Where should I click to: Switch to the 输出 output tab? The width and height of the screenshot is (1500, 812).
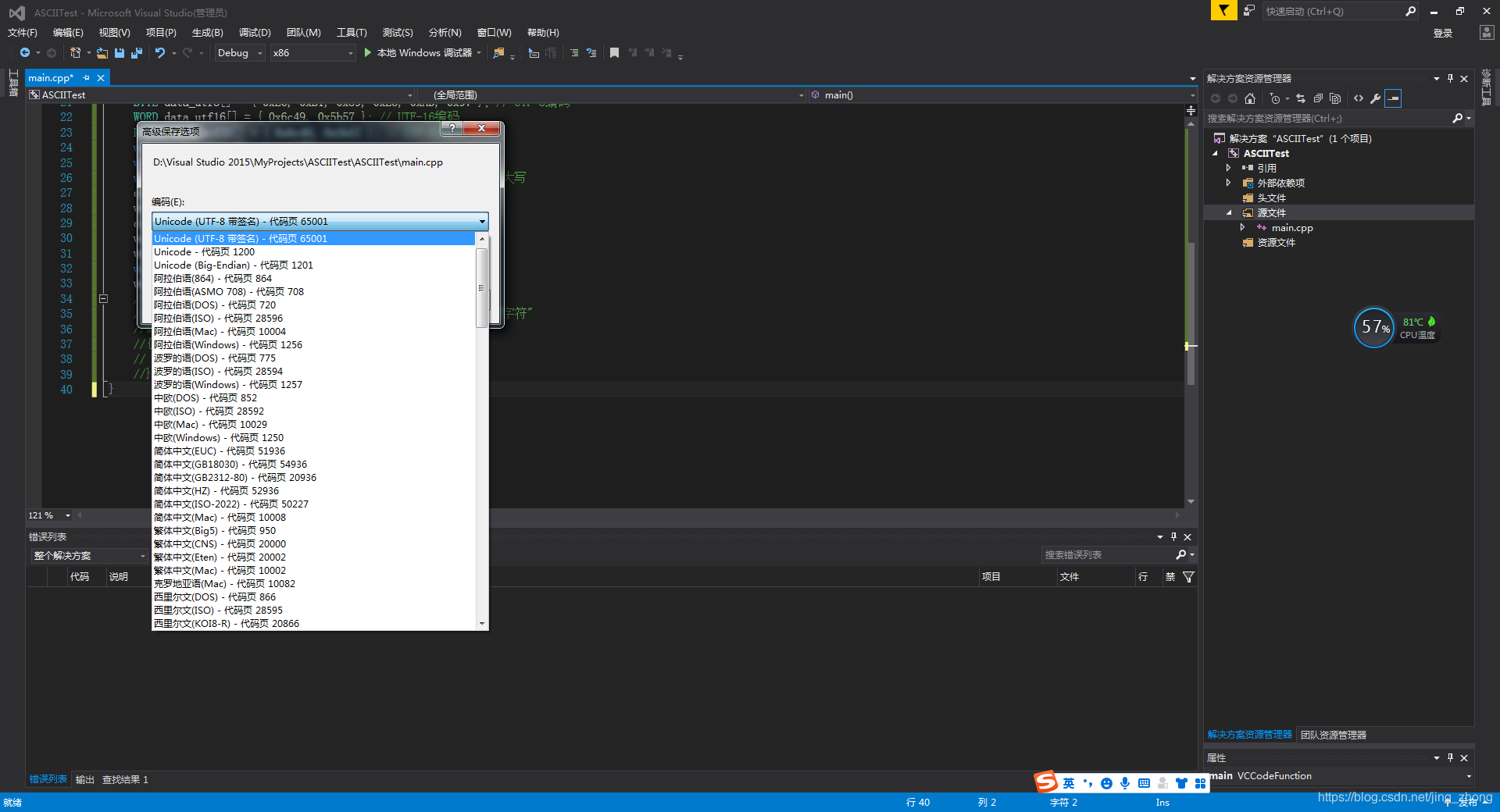point(84,779)
